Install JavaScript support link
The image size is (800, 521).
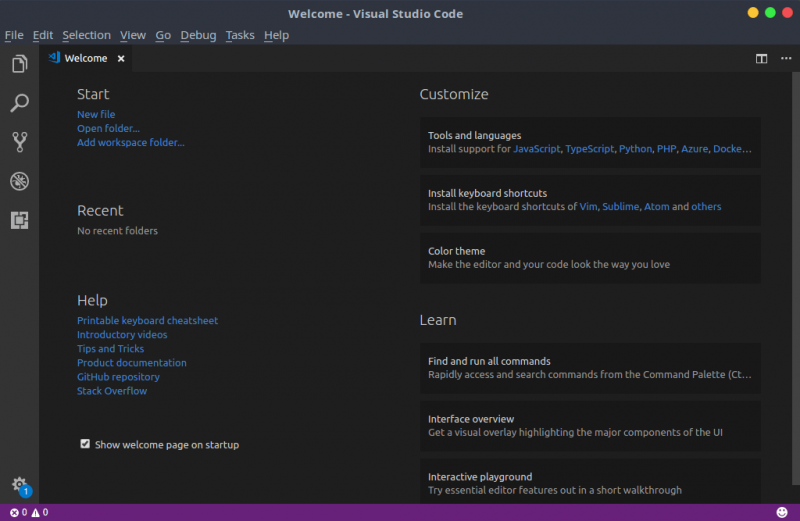point(536,149)
